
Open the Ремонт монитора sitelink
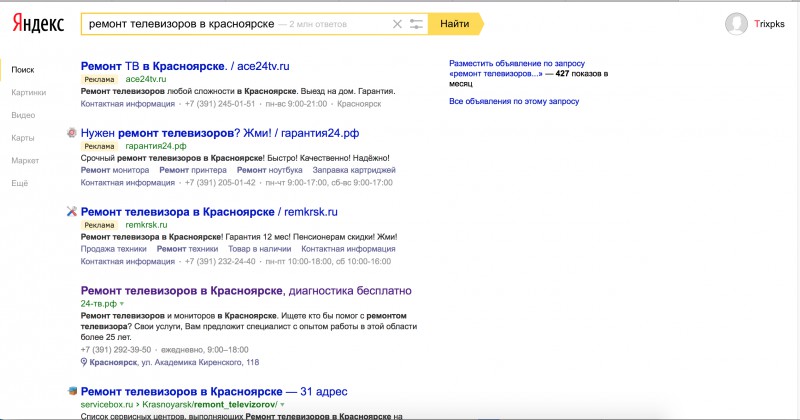pos(115,170)
